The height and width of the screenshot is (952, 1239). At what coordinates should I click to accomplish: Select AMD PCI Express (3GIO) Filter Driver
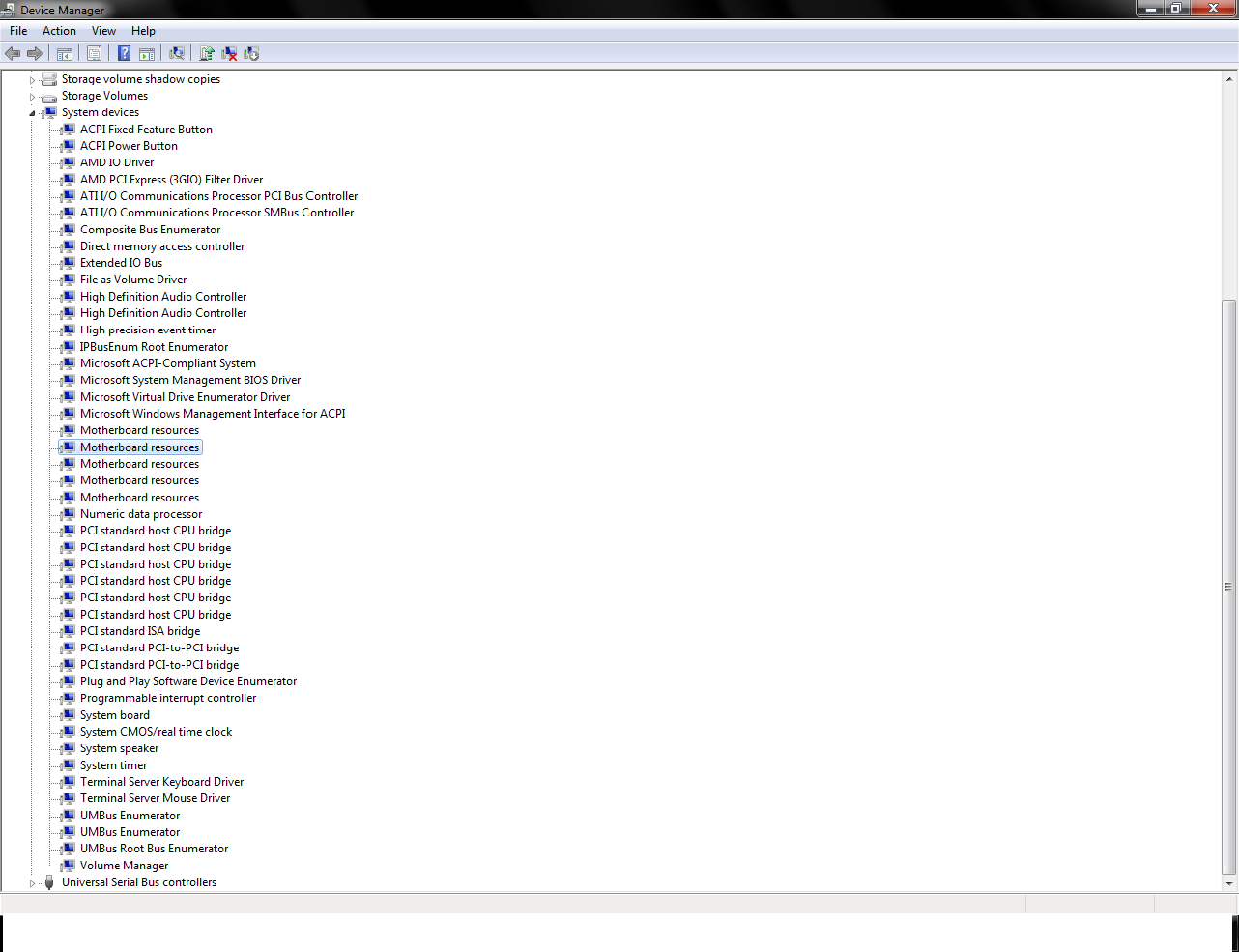(171, 180)
